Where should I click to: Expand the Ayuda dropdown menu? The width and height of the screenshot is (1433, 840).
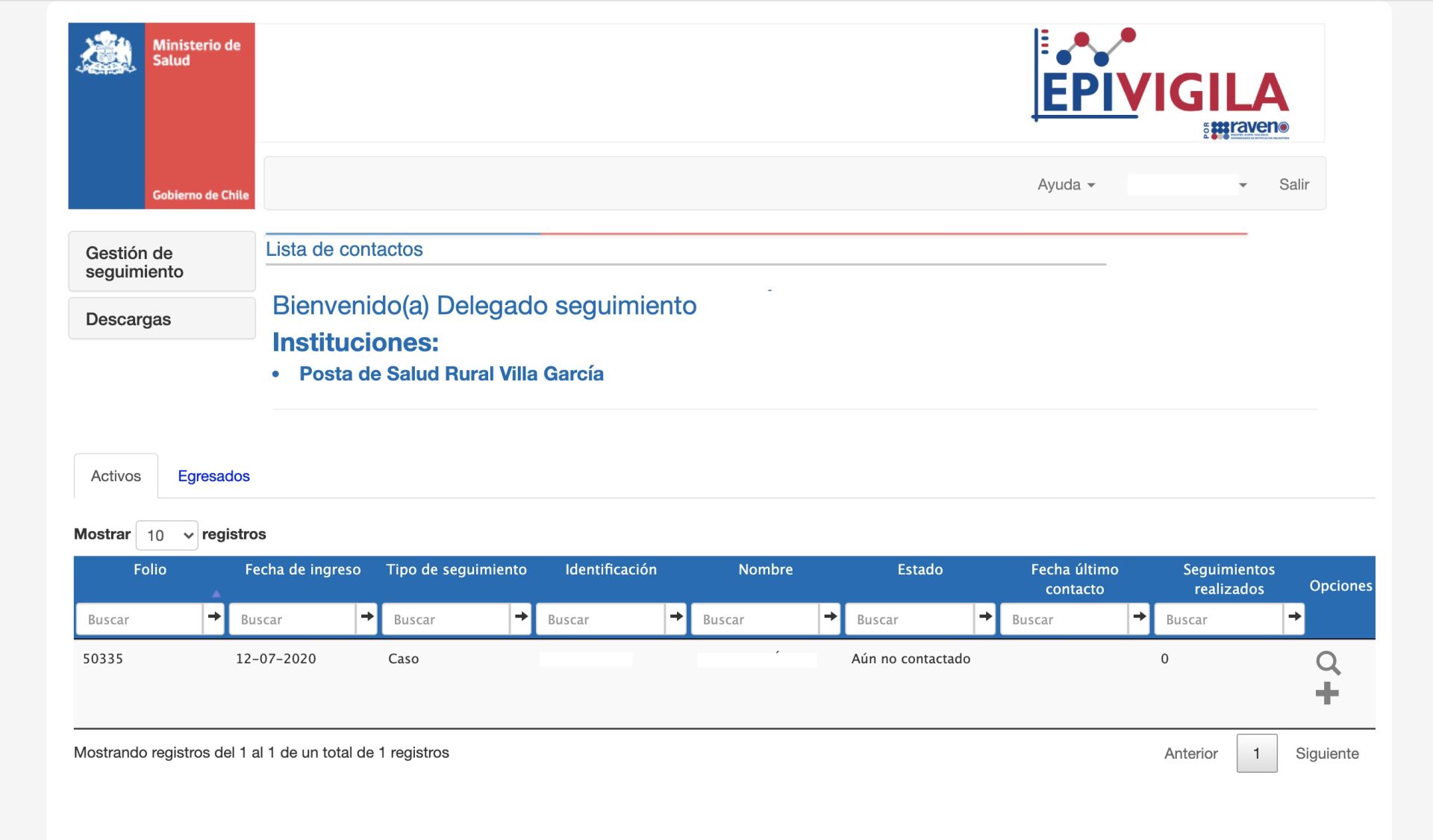point(1065,184)
